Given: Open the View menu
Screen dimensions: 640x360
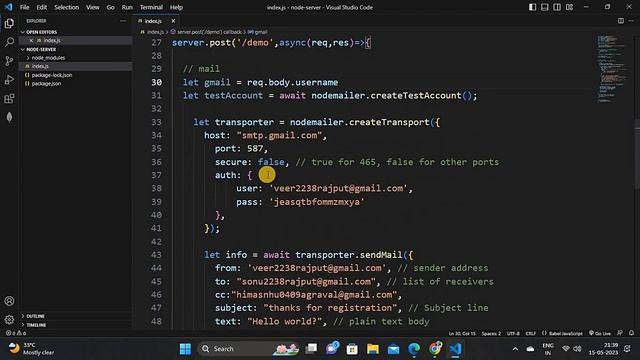Looking at the screenshot, I should pyautogui.click(x=93, y=7).
